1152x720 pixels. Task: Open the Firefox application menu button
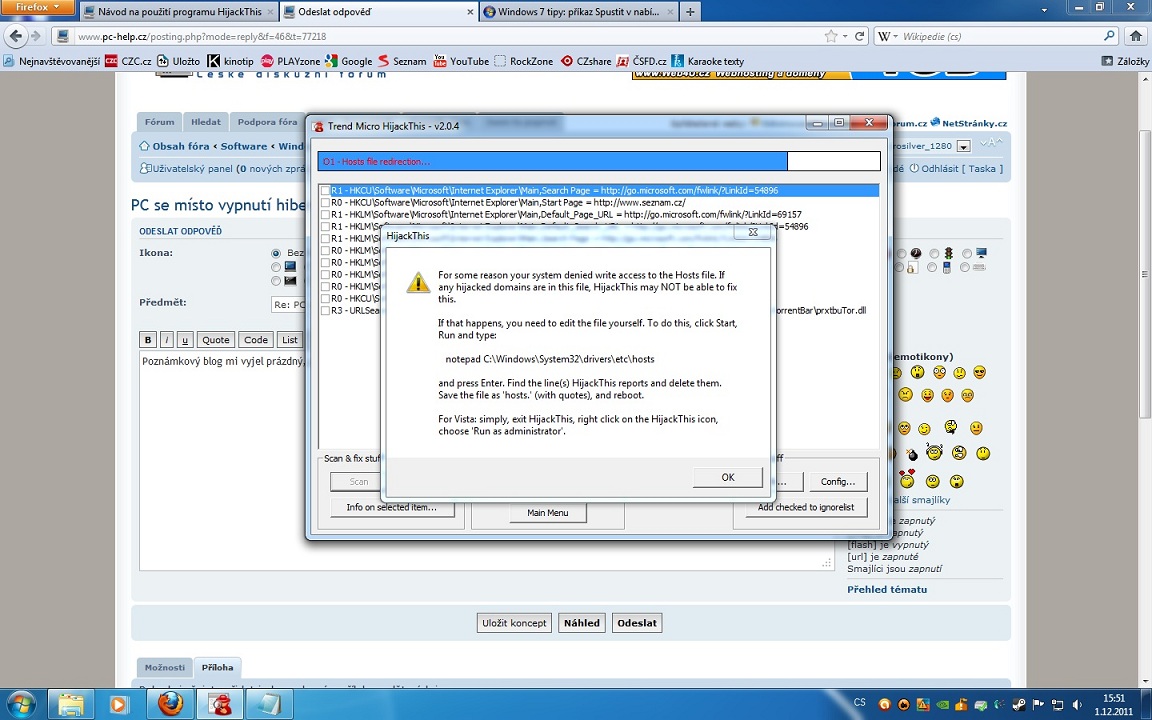click(x=37, y=7)
